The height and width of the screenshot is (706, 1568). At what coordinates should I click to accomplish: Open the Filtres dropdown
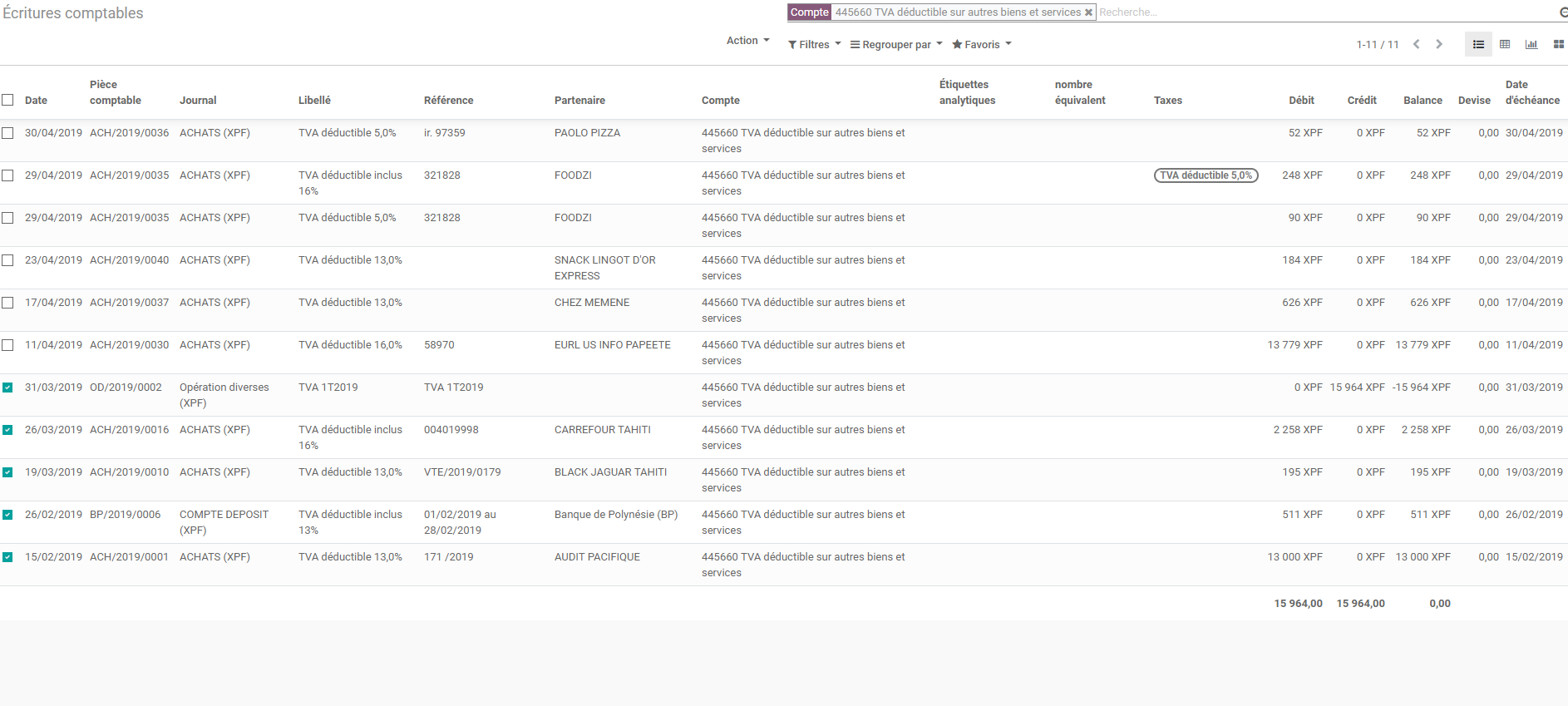(x=814, y=44)
